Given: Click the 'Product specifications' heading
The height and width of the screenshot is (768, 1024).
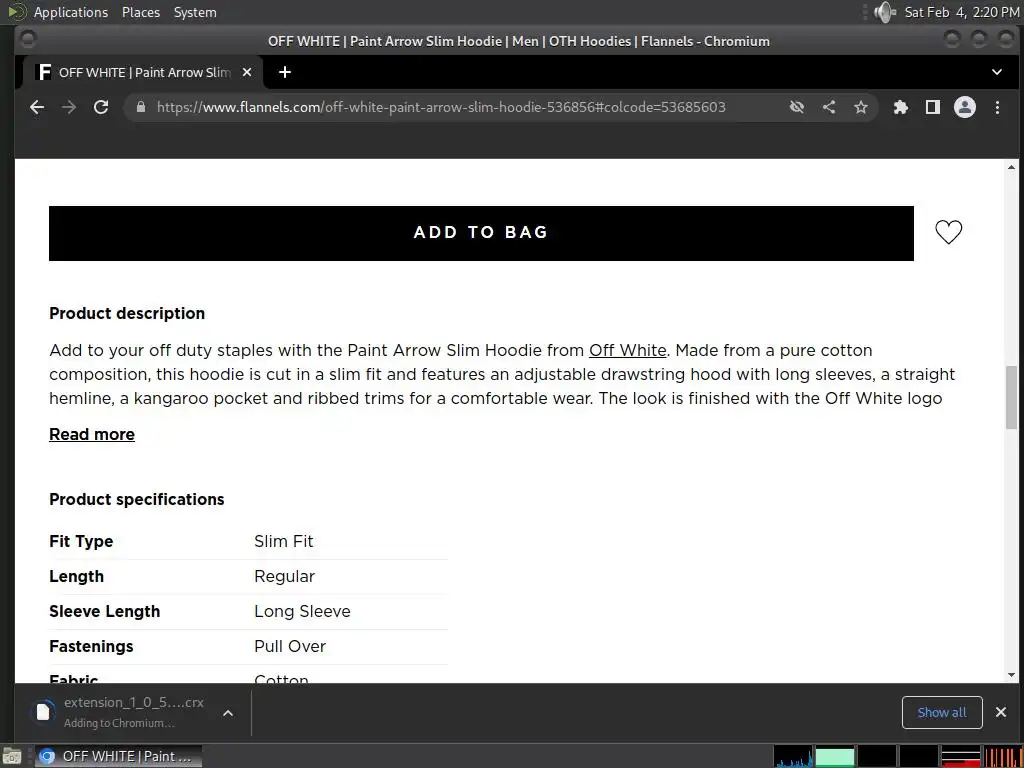Looking at the screenshot, I should coord(136,500).
